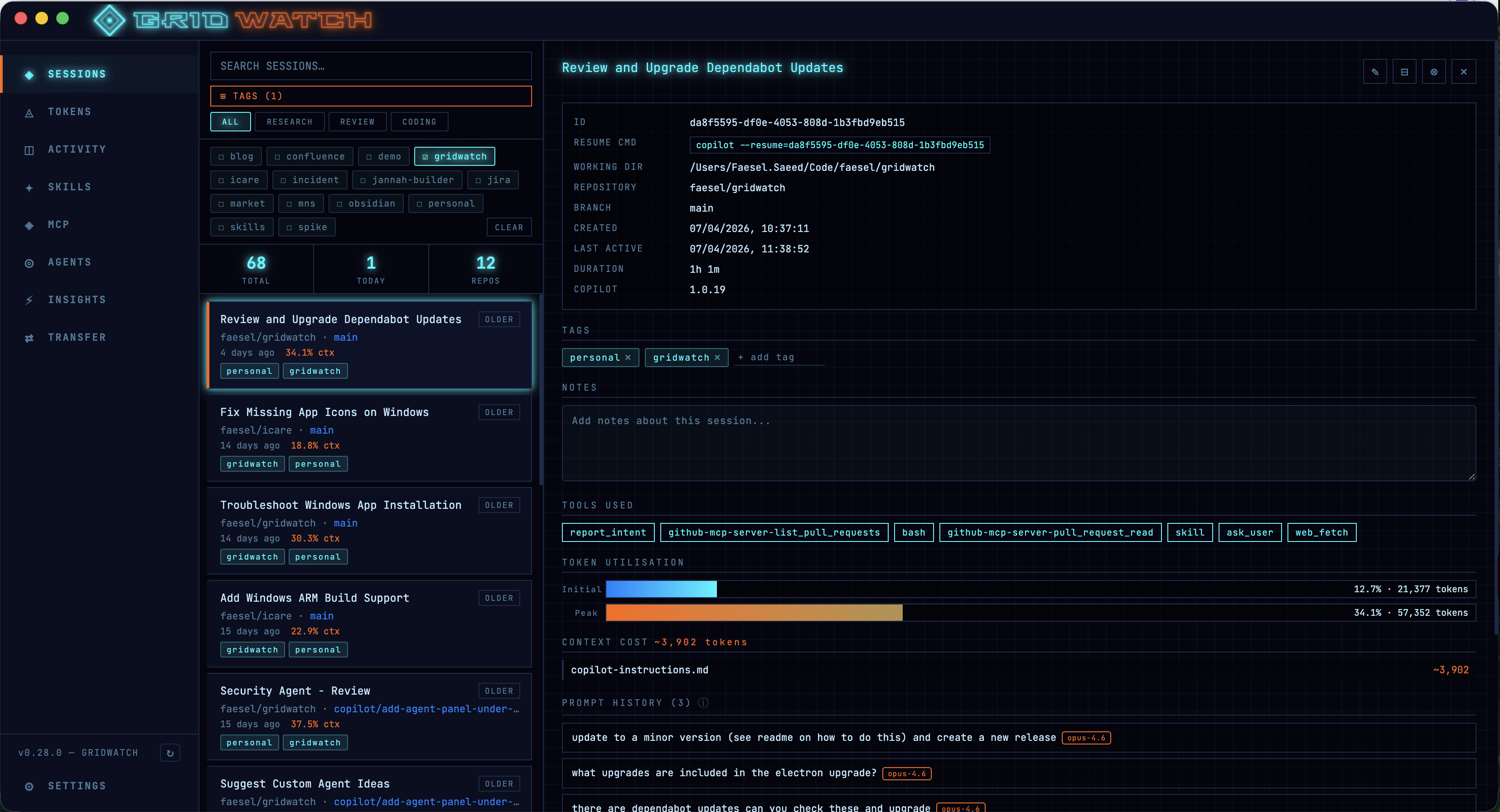Open the Tokens section in the sidebar
This screenshot has height=812, width=1500.
pyautogui.click(x=69, y=111)
